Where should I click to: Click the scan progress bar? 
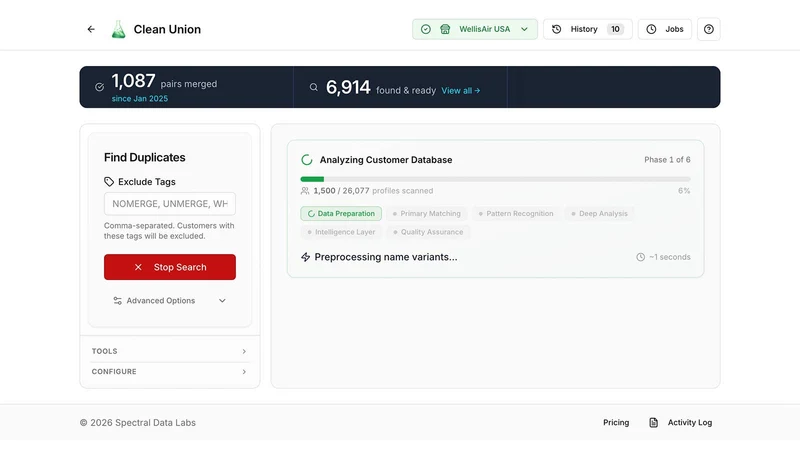(x=495, y=179)
